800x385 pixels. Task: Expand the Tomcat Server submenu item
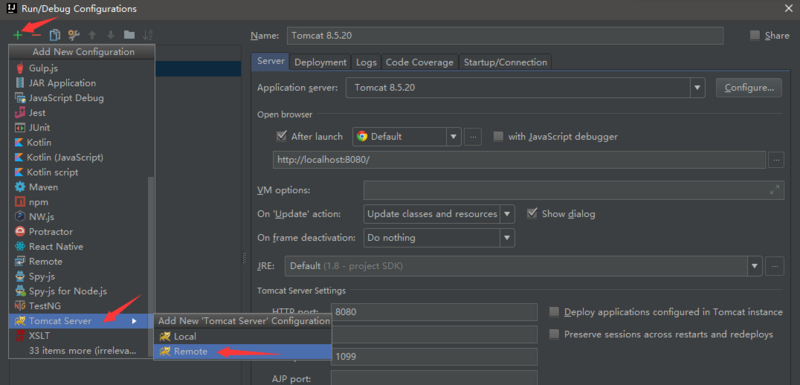pyautogui.click(x=82, y=321)
